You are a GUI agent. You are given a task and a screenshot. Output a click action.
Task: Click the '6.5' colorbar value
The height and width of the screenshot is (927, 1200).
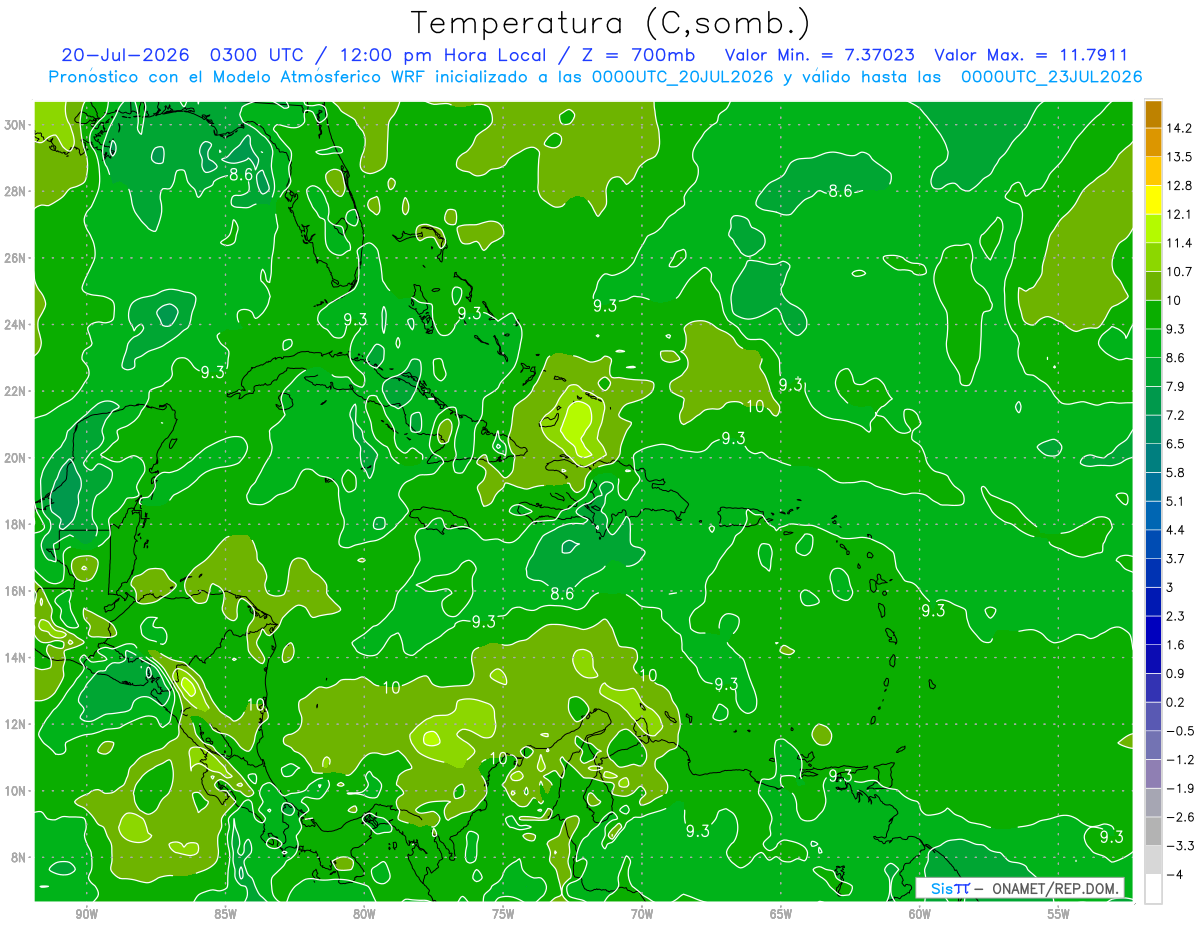1175,444
